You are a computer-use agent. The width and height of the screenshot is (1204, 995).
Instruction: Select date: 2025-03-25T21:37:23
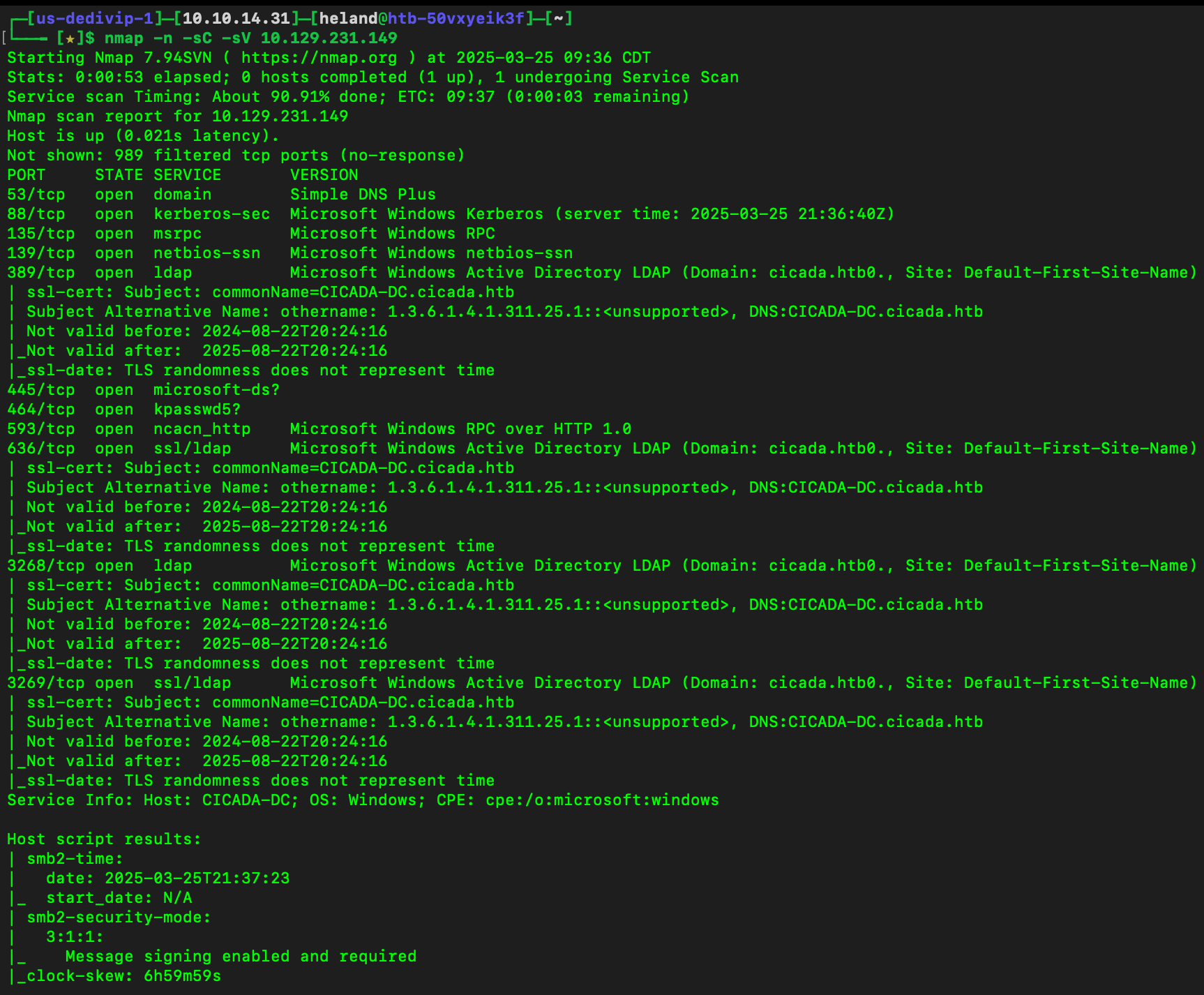pos(167,878)
